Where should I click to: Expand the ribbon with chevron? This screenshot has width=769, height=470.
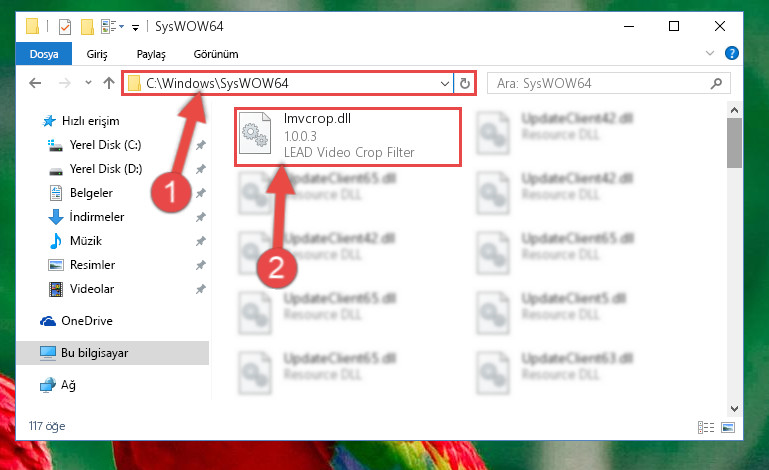point(709,53)
